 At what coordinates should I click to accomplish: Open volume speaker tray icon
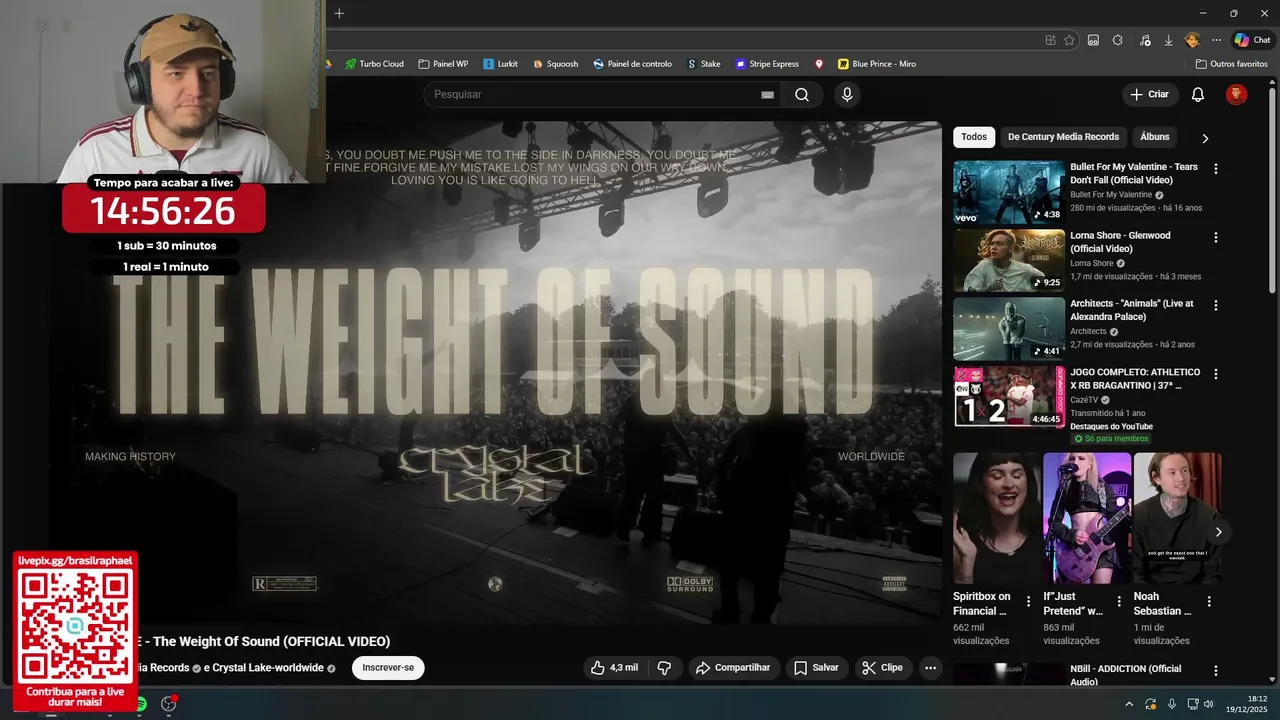pos(1209,704)
